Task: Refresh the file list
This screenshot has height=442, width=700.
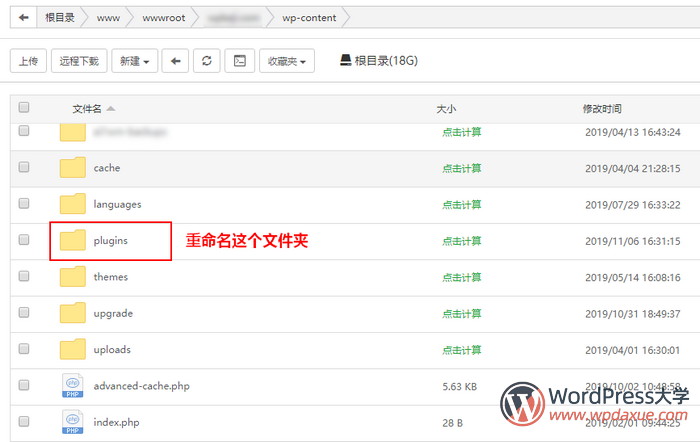Action: (207, 61)
